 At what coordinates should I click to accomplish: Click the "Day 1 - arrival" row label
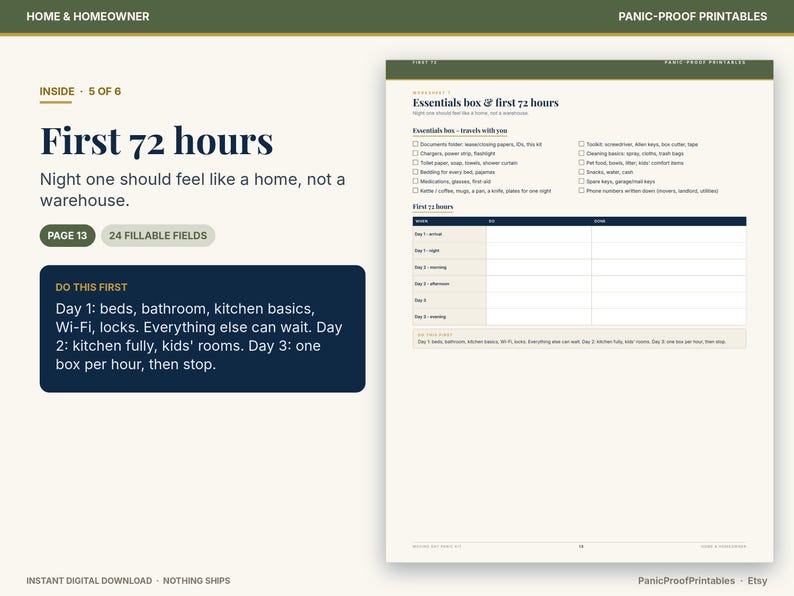pyautogui.click(x=428, y=234)
